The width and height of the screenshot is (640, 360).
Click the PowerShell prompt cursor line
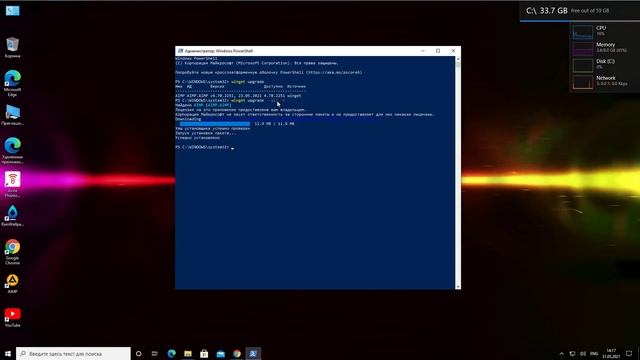pos(205,147)
